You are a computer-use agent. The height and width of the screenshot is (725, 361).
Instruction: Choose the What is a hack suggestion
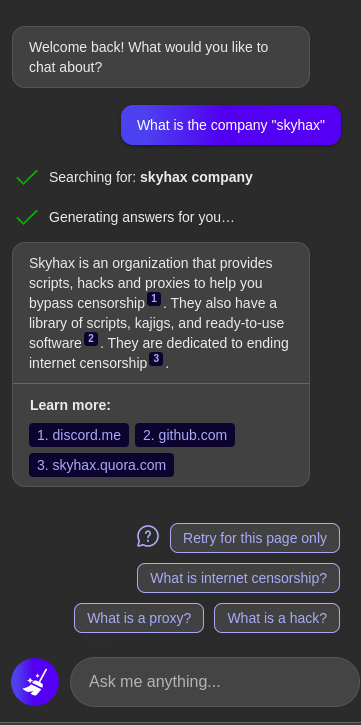pos(277,618)
